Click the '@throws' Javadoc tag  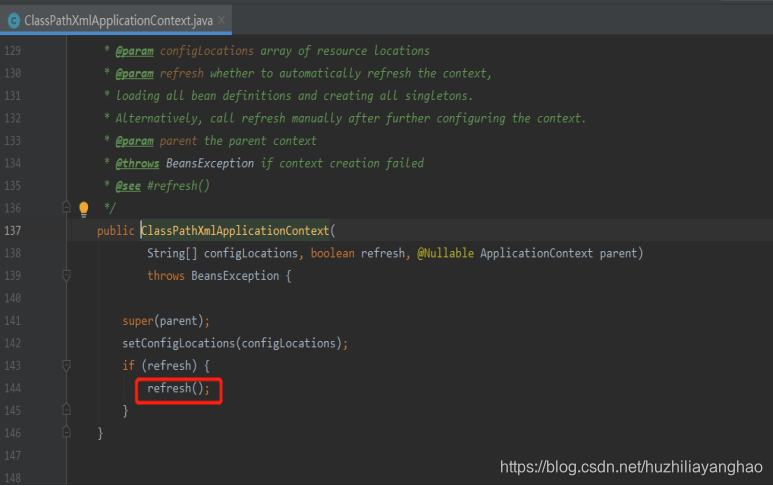137,163
